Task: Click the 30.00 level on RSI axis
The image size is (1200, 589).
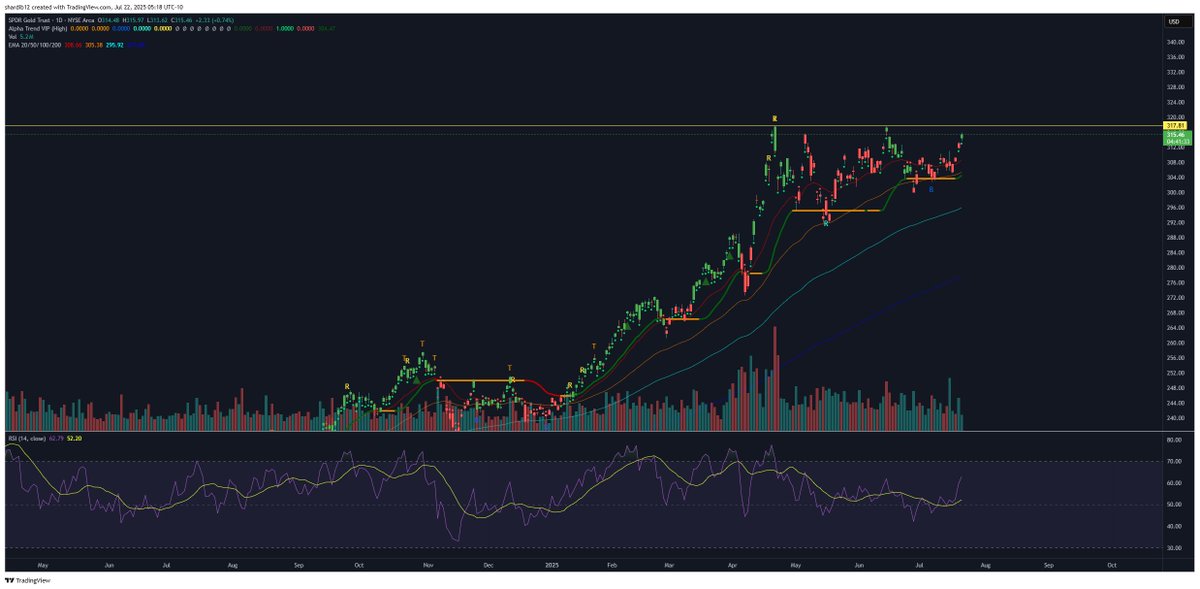Action: [1176, 549]
